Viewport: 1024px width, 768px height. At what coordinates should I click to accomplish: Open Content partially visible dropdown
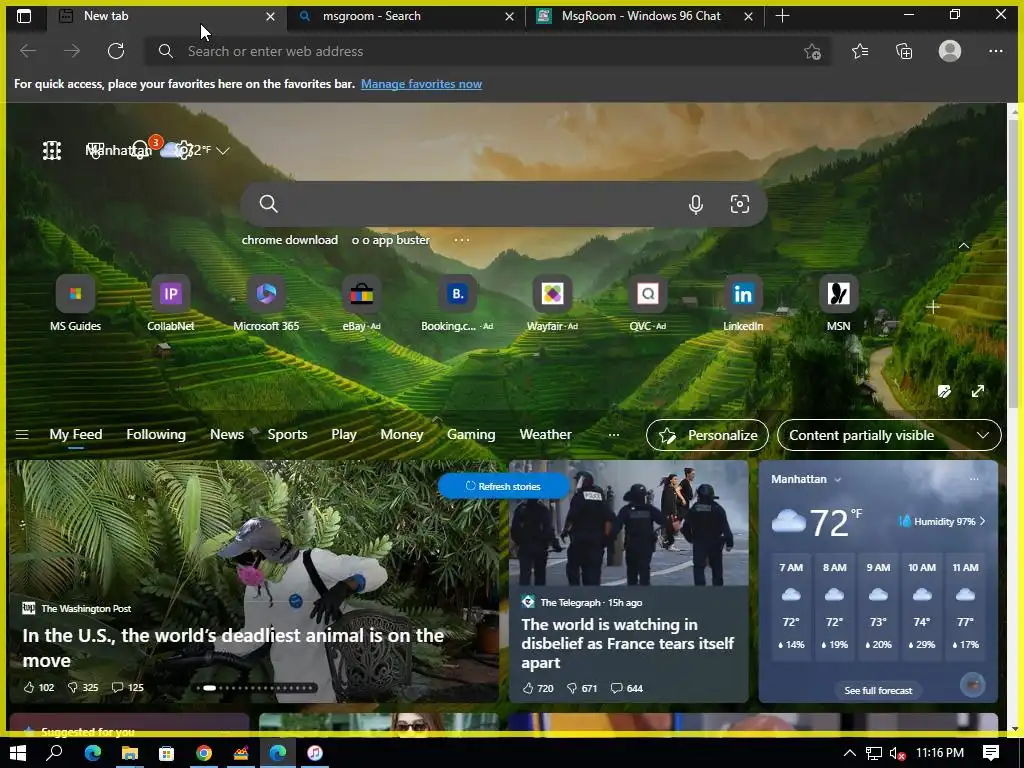pos(889,435)
